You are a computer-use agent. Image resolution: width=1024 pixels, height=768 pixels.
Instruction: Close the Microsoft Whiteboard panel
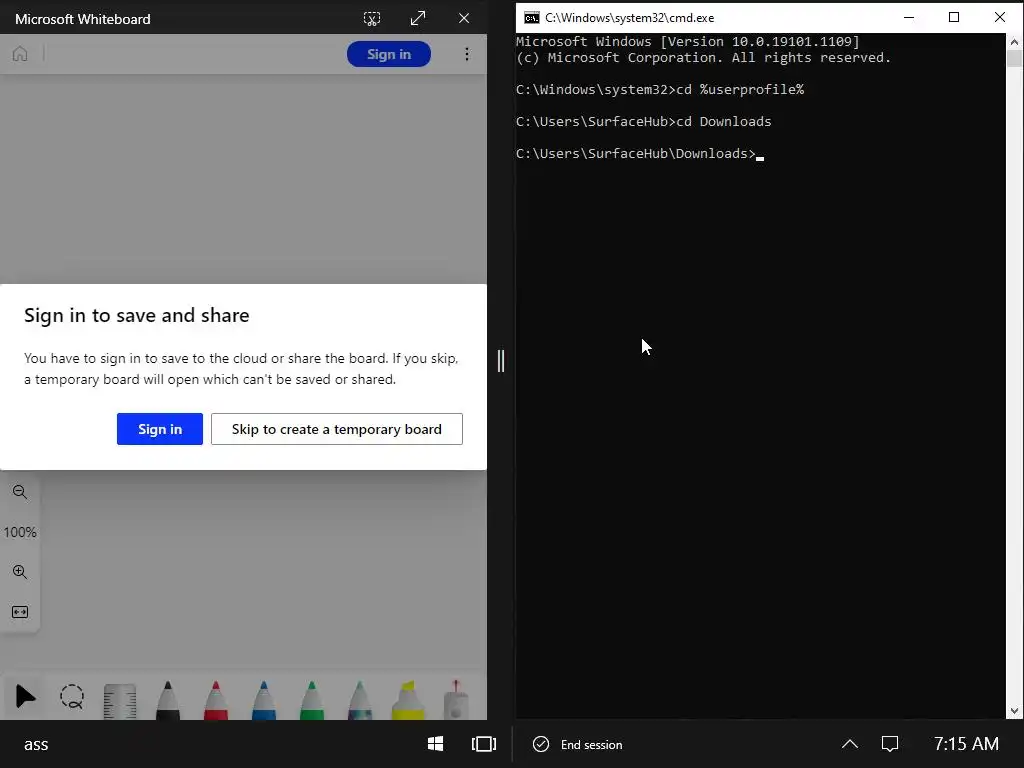click(464, 18)
